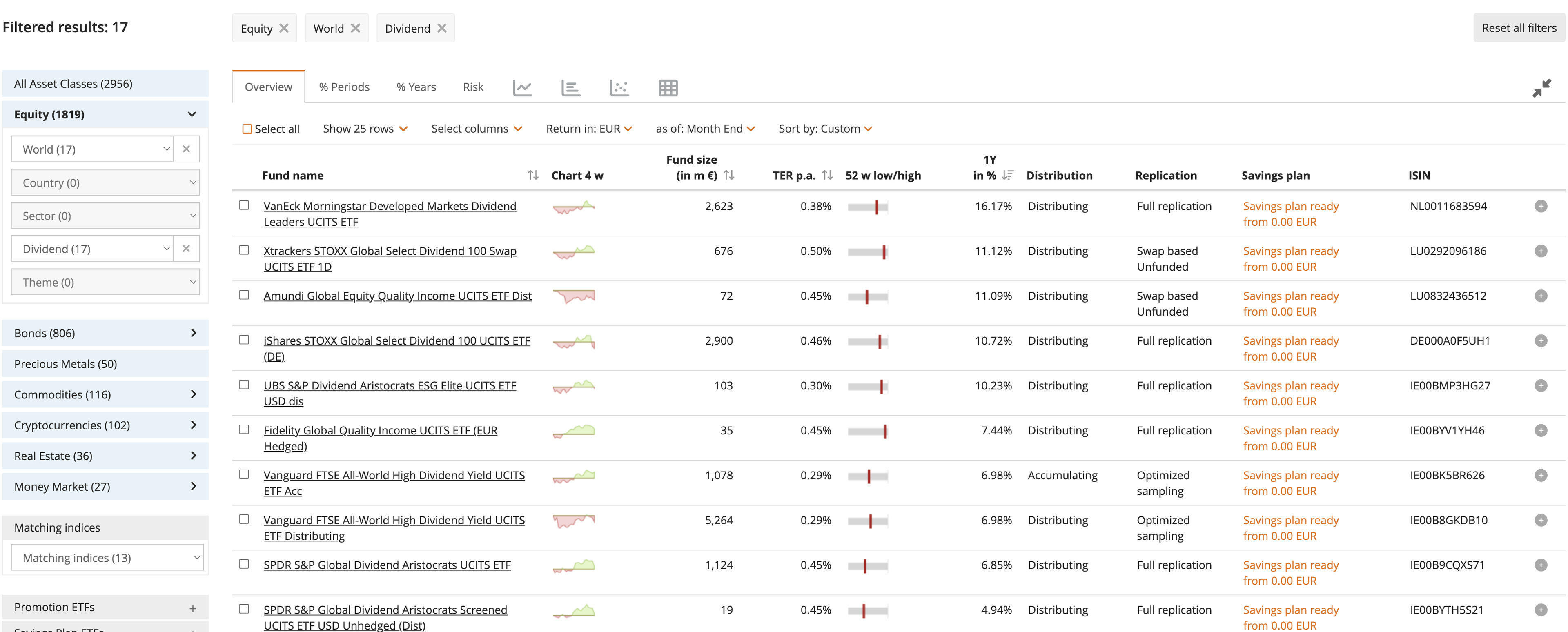
Task: Add iShares STOXX ETF with plus icon
Action: [1541, 341]
